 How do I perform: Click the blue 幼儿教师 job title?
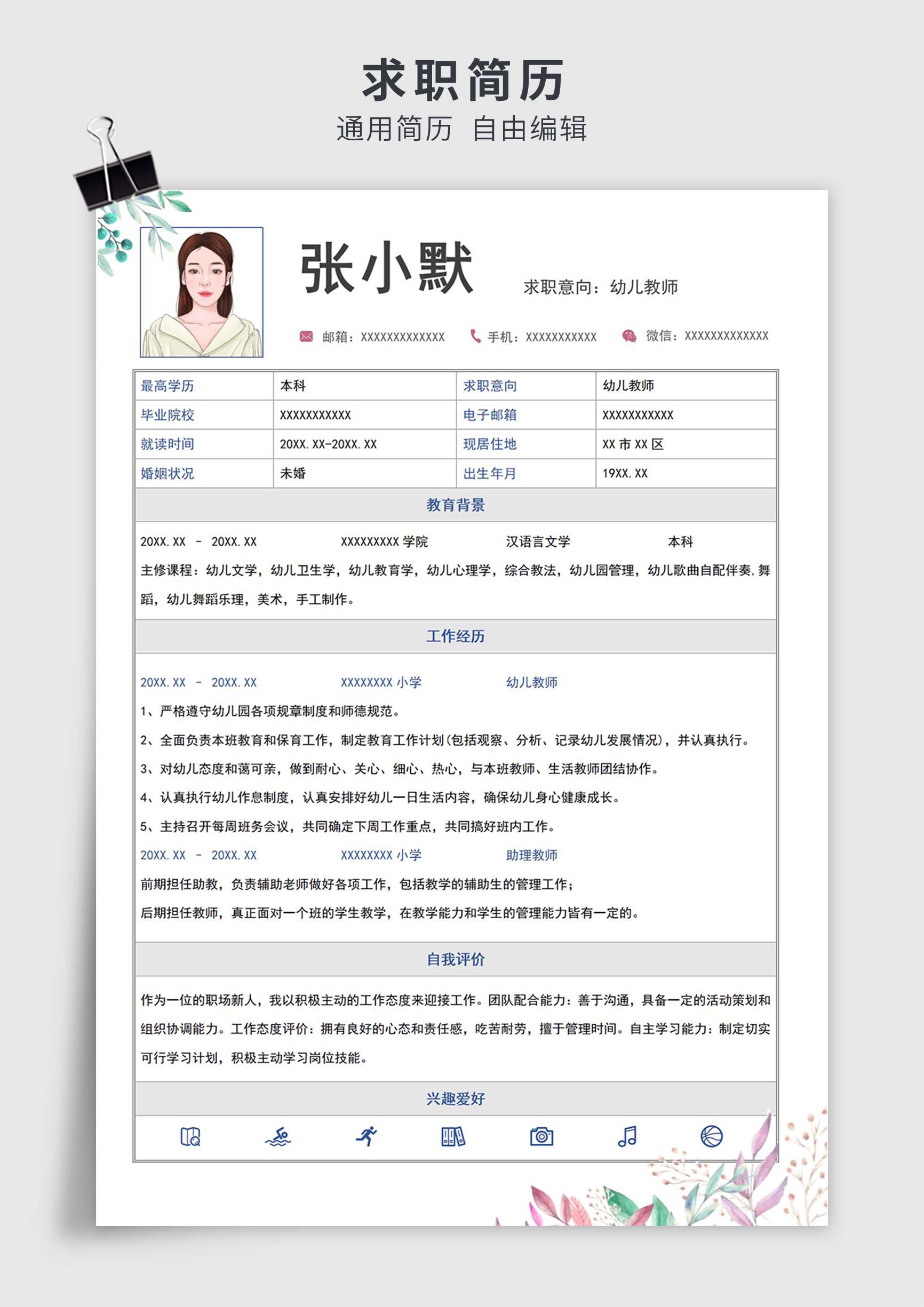pyautogui.click(x=532, y=682)
